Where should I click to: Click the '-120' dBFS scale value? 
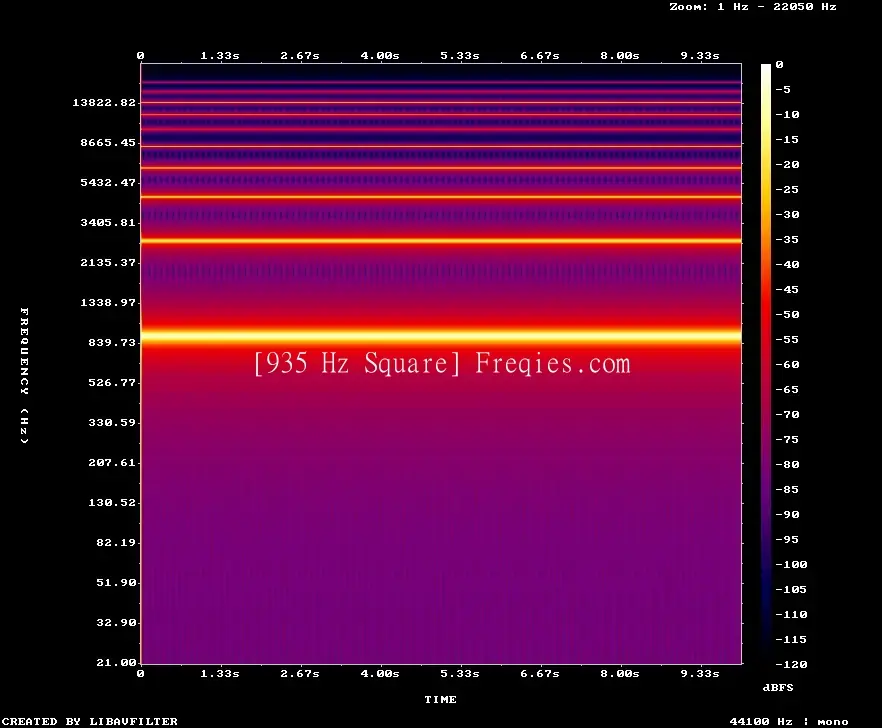click(791, 664)
